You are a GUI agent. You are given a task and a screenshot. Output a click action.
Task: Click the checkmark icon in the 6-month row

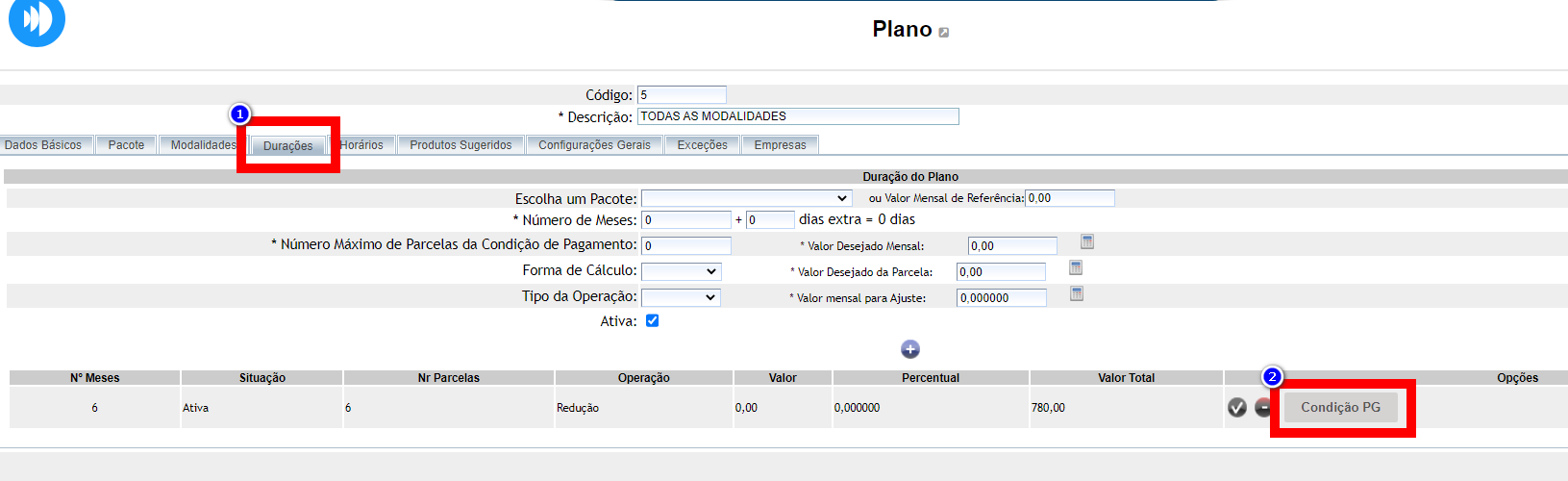pyautogui.click(x=1237, y=408)
